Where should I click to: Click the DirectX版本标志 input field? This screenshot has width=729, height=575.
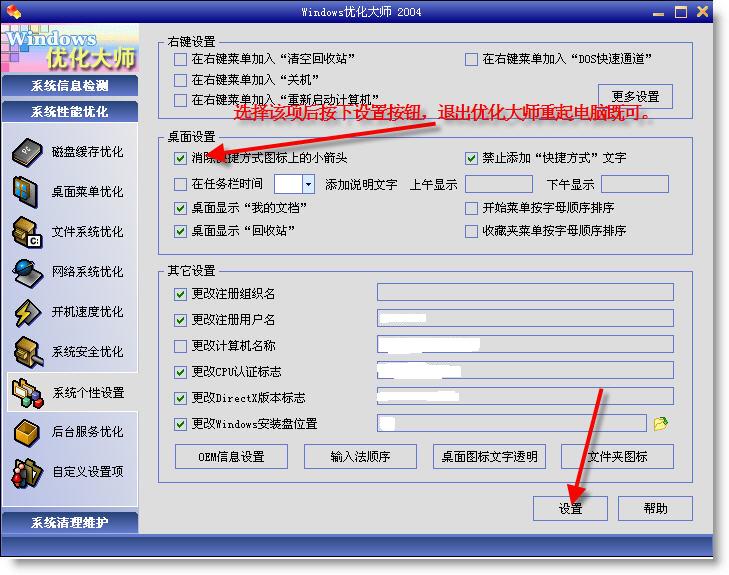pos(525,397)
